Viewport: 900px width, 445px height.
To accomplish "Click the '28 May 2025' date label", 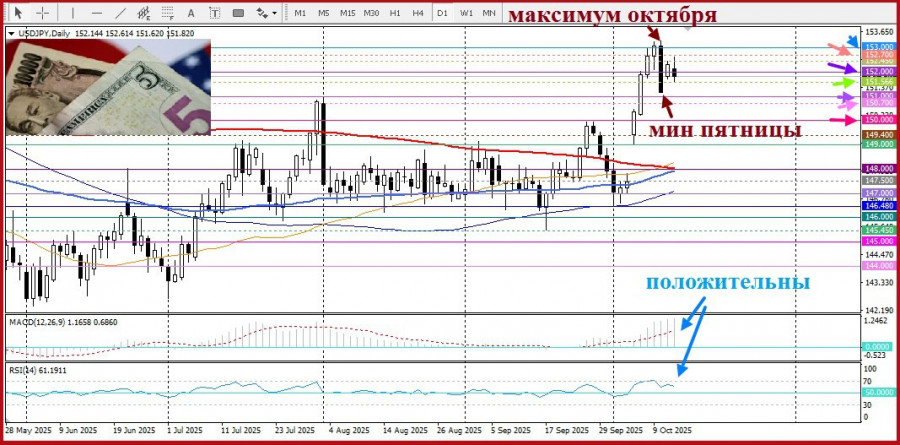I will pos(26,430).
